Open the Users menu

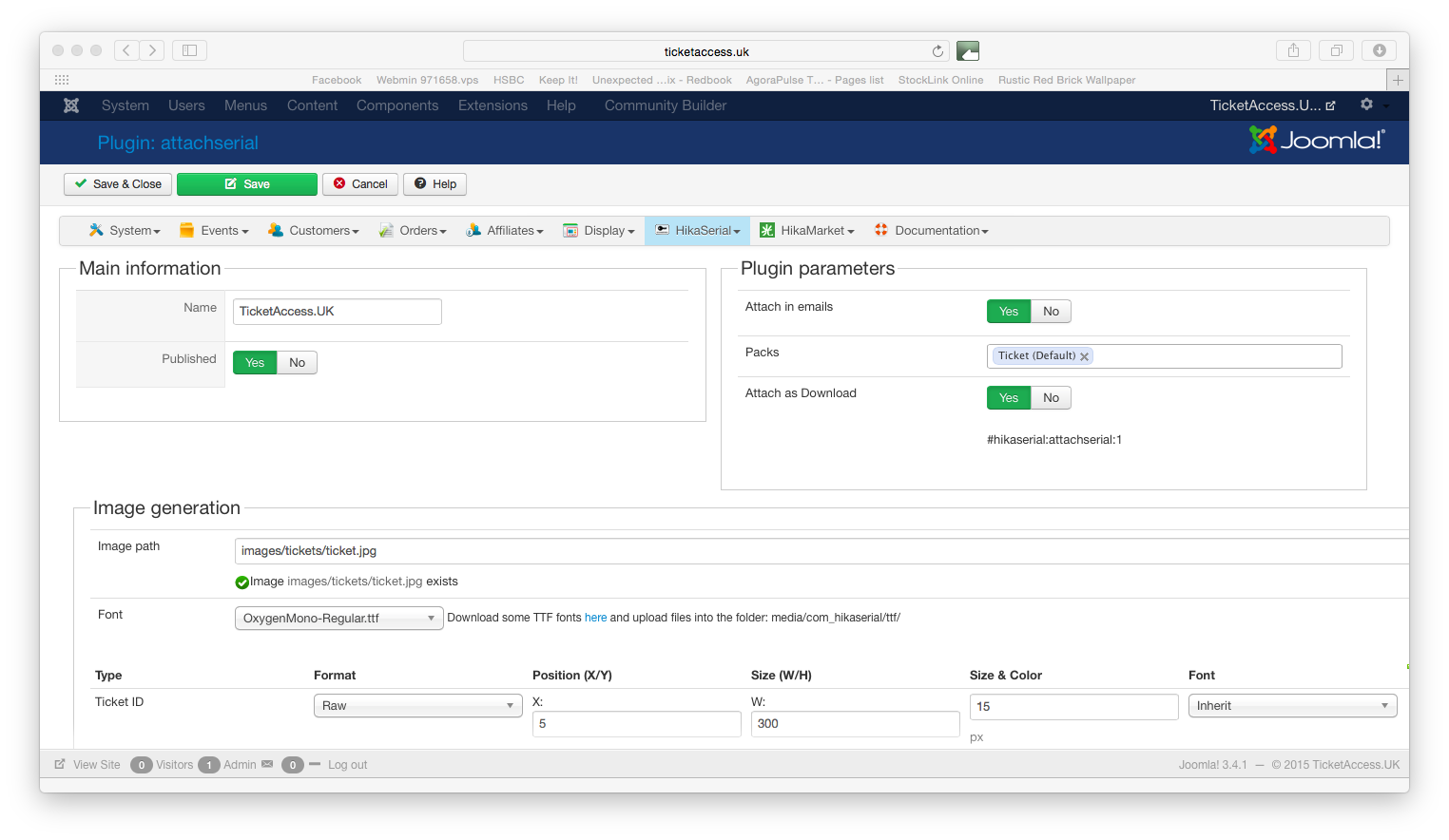[186, 105]
